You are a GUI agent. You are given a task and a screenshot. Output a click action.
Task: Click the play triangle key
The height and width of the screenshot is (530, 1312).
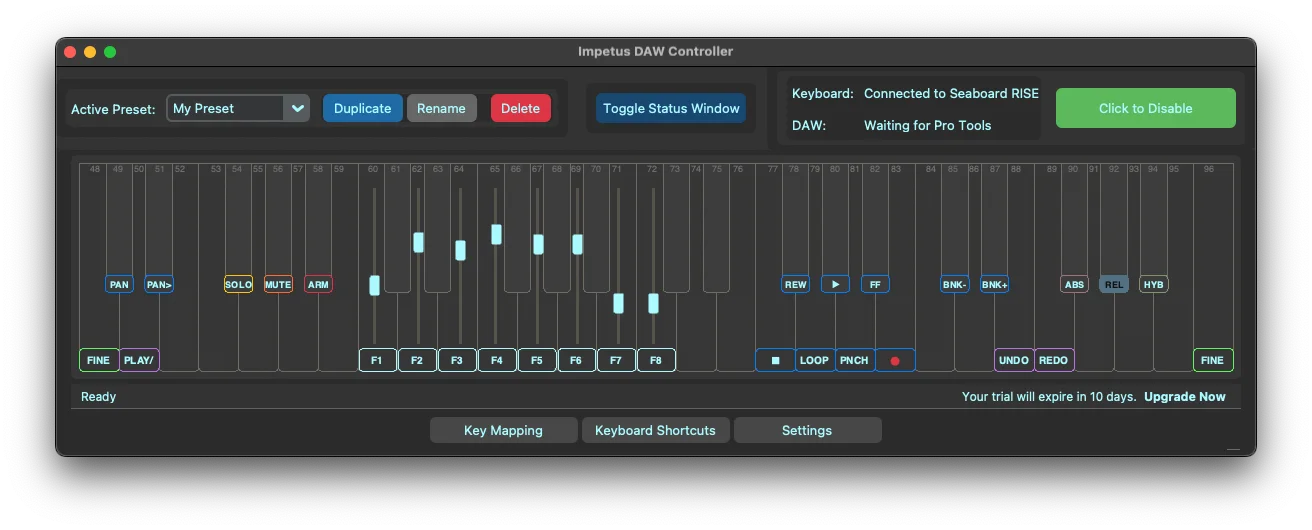point(835,284)
